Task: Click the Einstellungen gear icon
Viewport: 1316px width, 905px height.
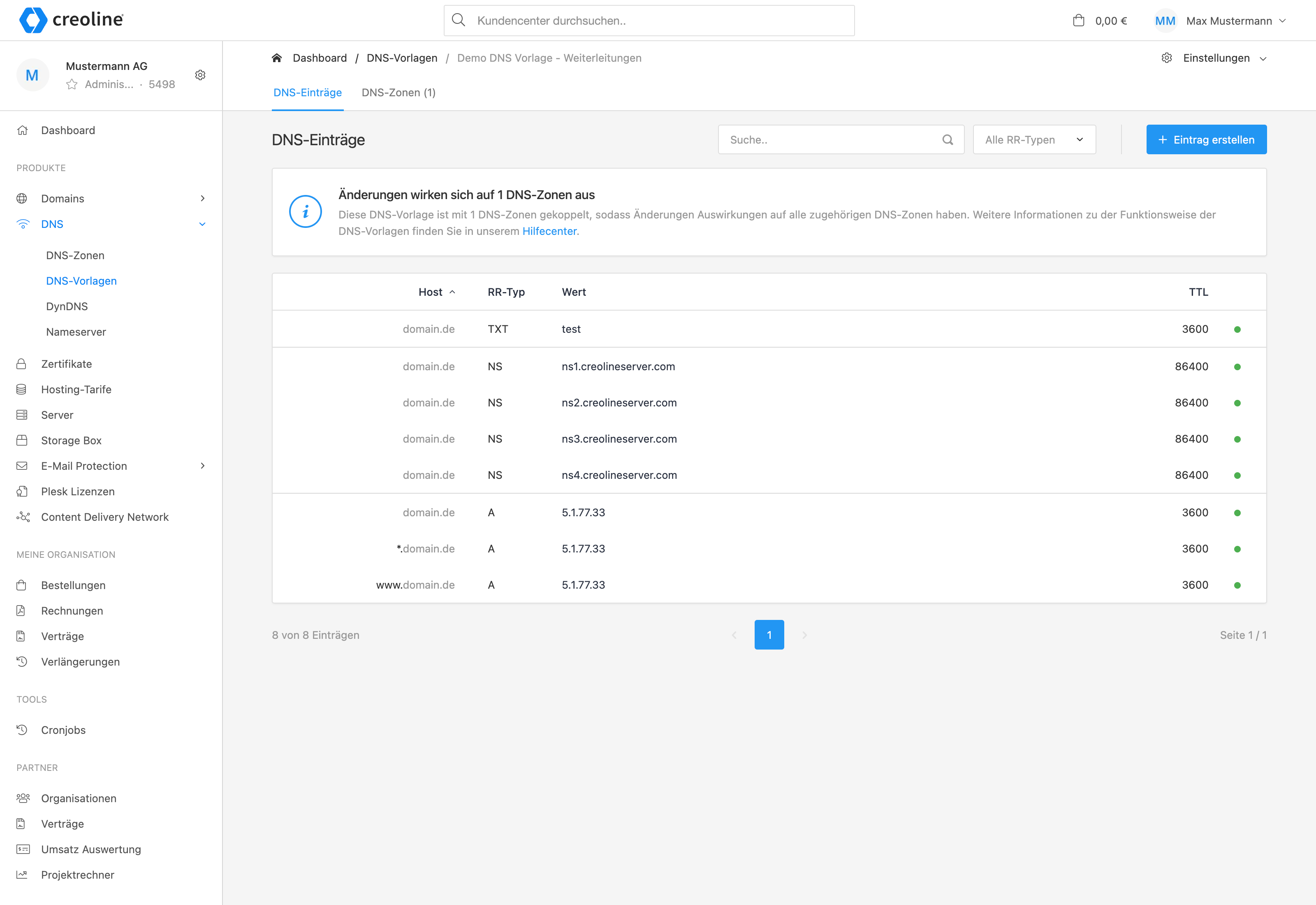Action: [x=1166, y=58]
